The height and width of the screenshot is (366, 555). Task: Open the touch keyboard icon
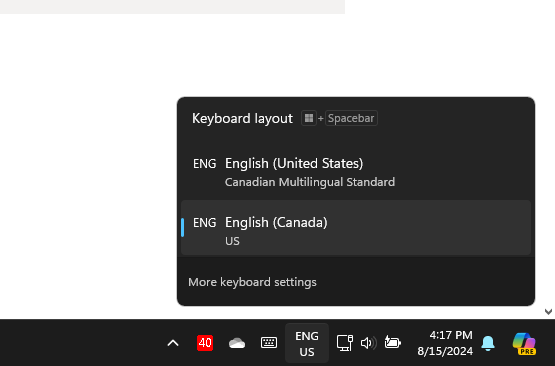click(269, 343)
